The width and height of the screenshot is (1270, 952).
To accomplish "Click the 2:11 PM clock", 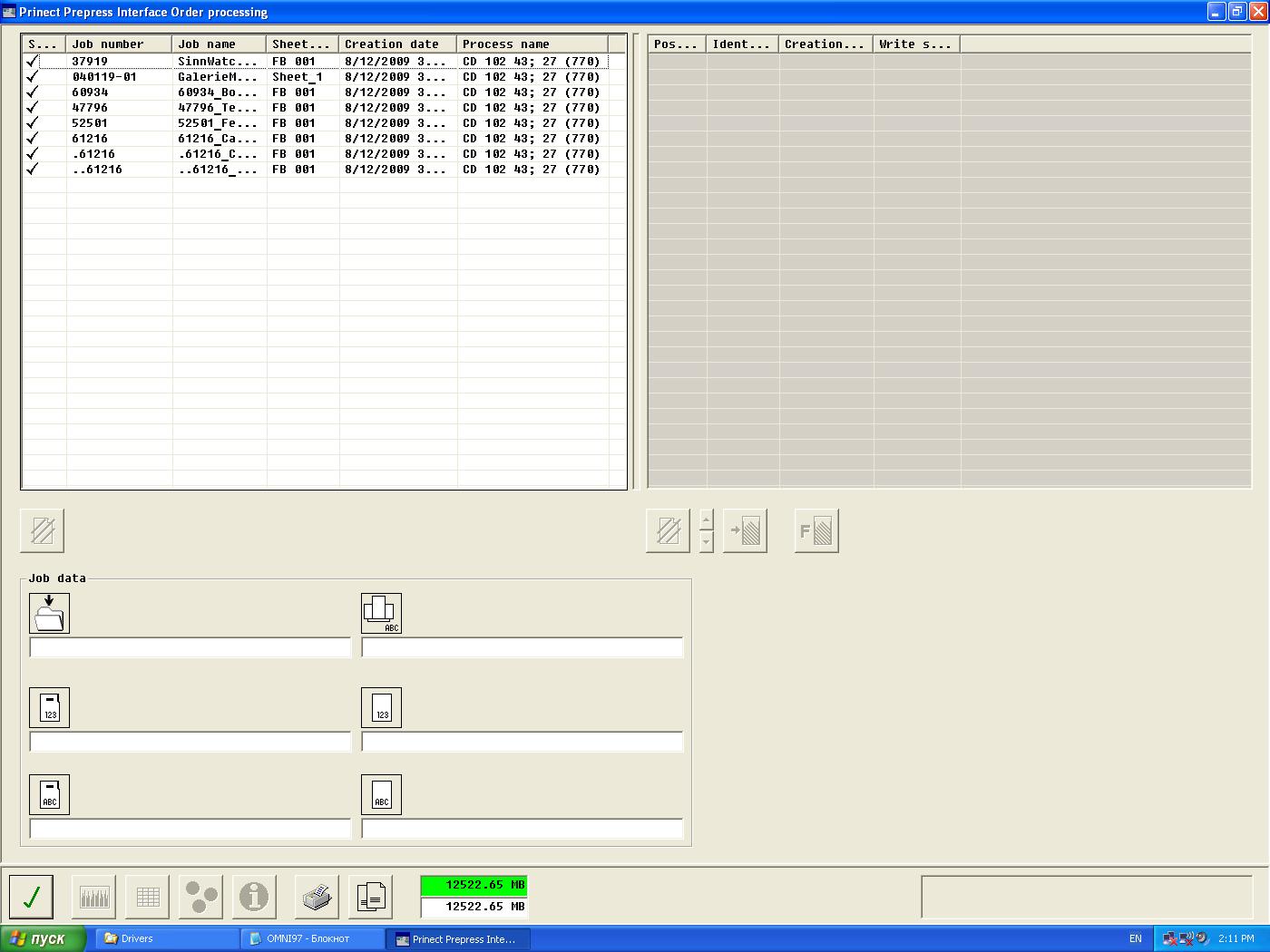I will pyautogui.click(x=1236, y=938).
